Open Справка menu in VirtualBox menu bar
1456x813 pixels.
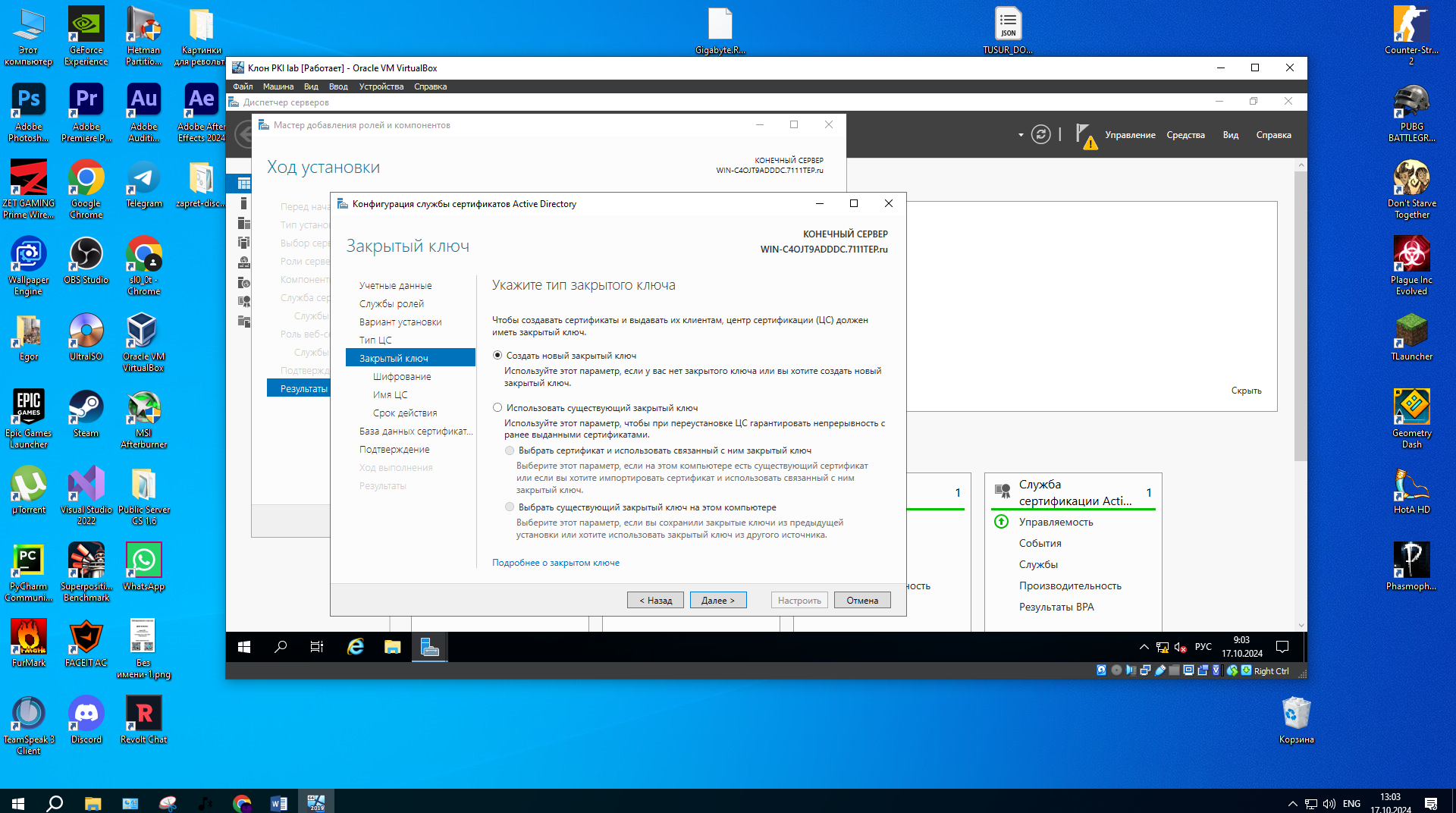click(x=430, y=86)
